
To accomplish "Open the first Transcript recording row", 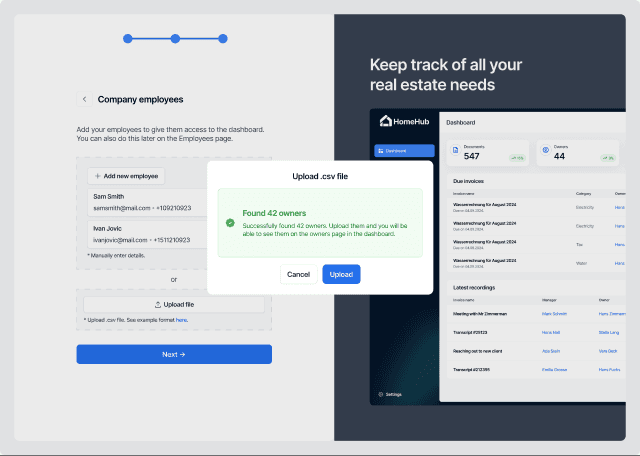I will pos(470,333).
